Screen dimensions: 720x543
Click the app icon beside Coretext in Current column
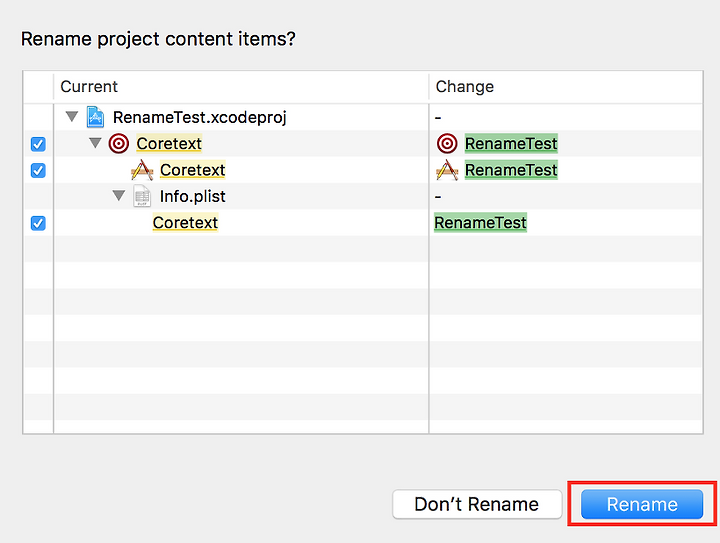(x=142, y=170)
